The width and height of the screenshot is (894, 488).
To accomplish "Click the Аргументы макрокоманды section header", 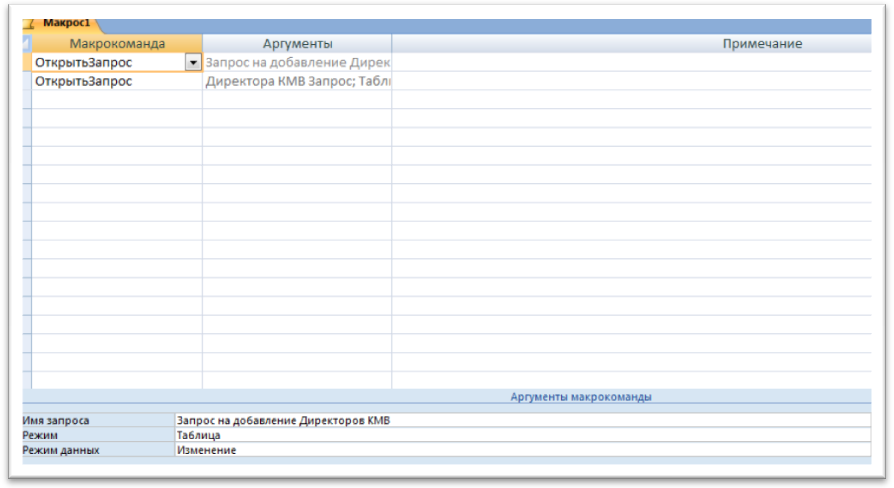I will click(580, 397).
